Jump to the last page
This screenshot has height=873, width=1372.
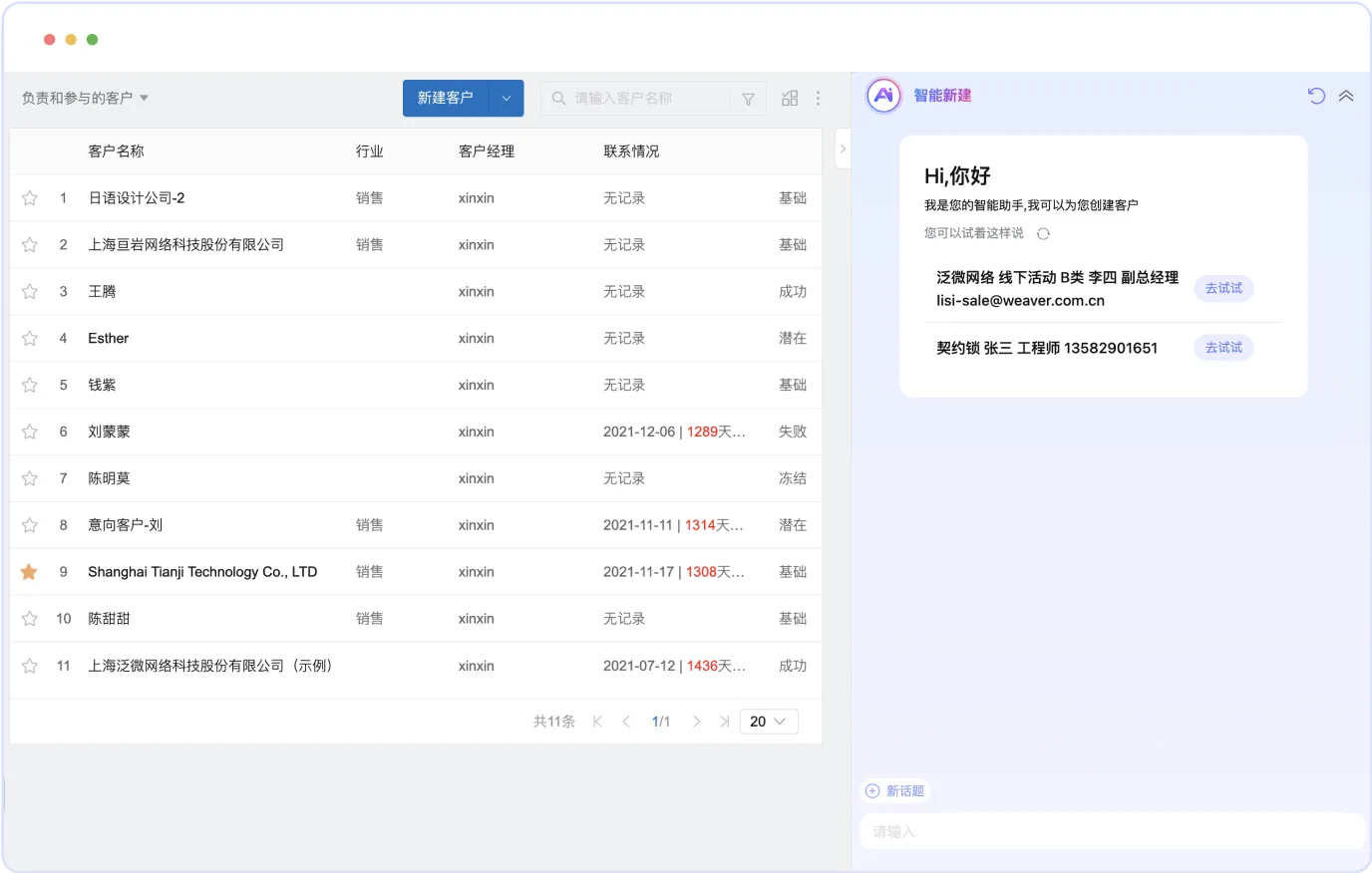725,722
